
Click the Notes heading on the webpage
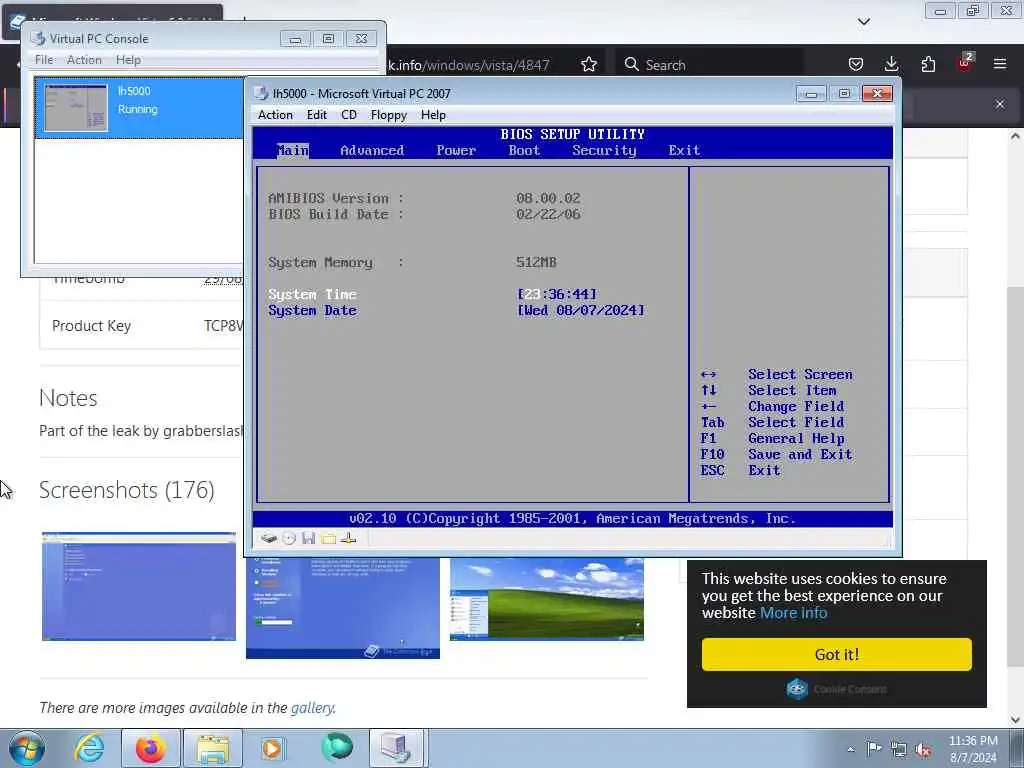[x=68, y=398]
